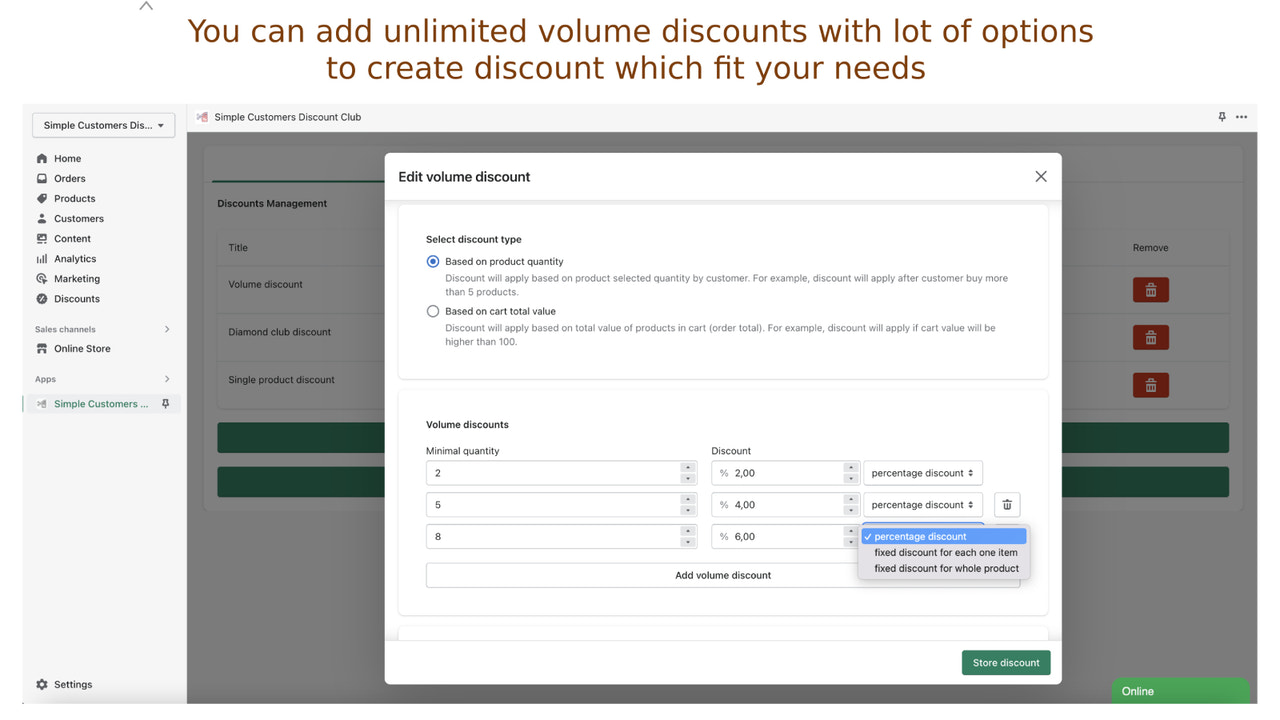Click the pin icon in the top bar
1280x720 pixels.
(1221, 117)
